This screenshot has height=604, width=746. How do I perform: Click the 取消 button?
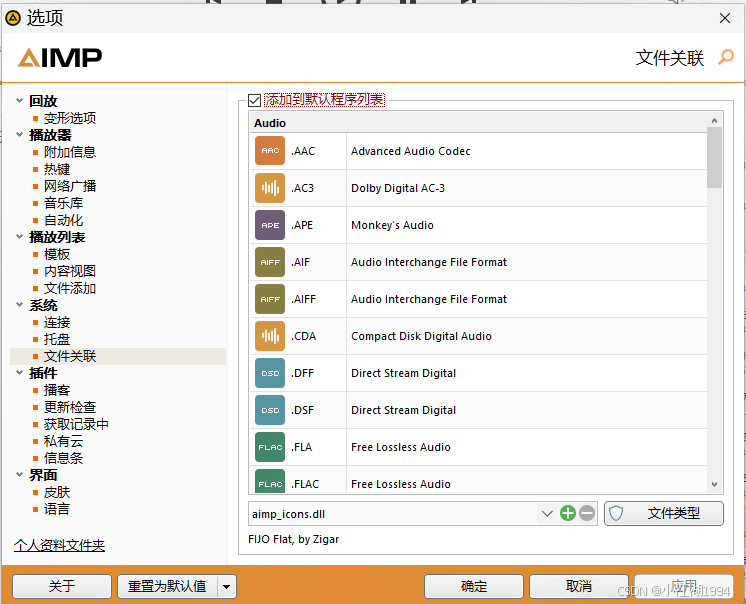(x=579, y=586)
